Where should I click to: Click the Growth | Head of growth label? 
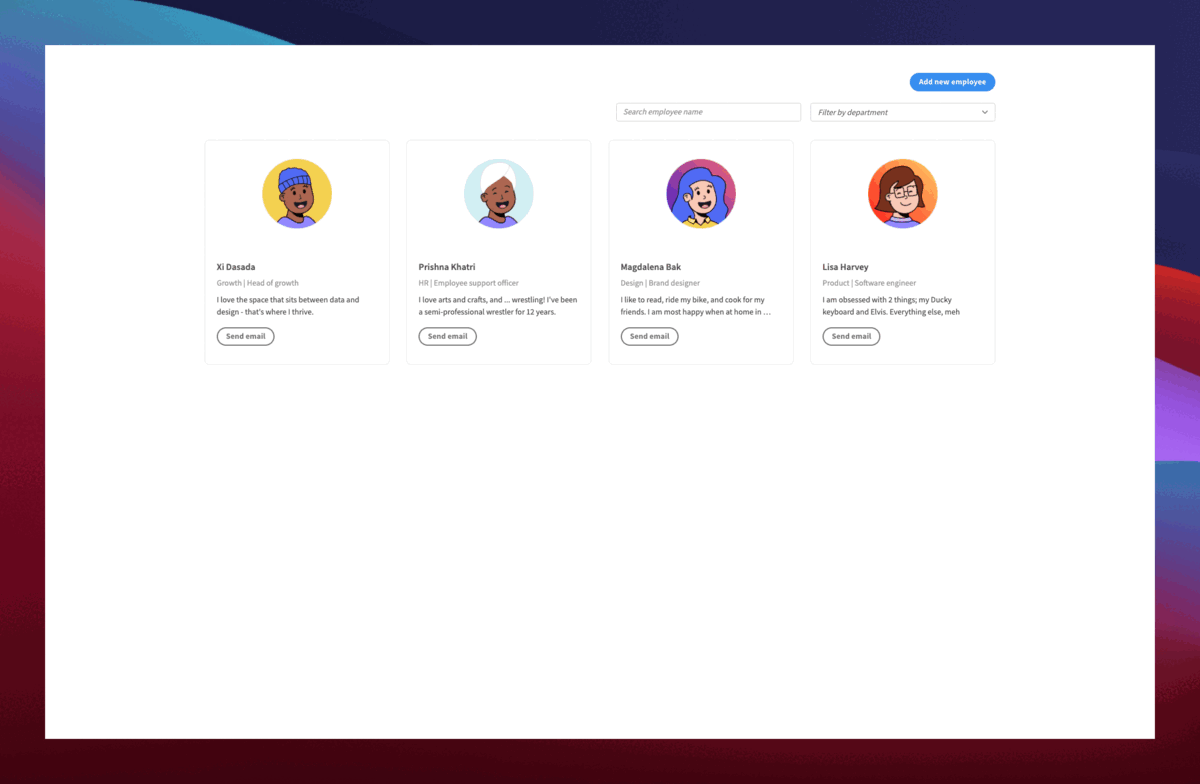pos(258,282)
